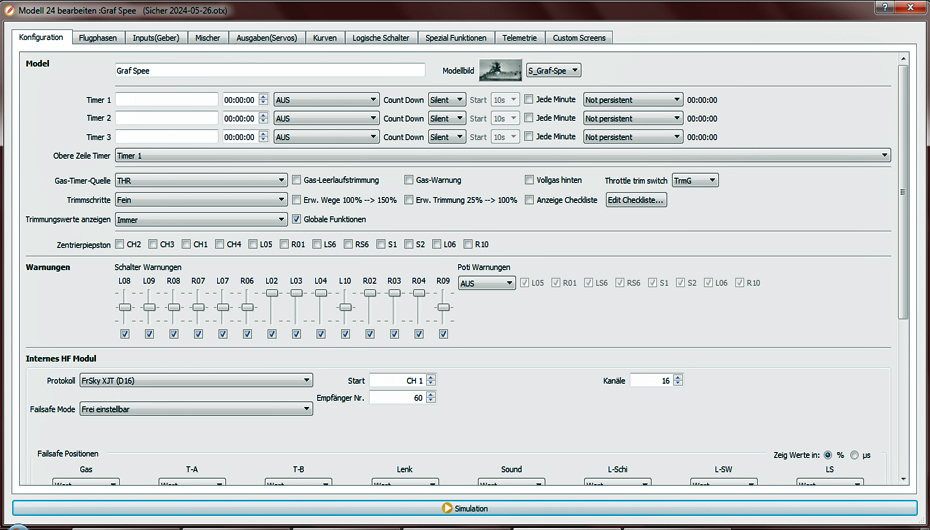Open the Telemetrie tab
The width and height of the screenshot is (930, 530).
point(519,38)
